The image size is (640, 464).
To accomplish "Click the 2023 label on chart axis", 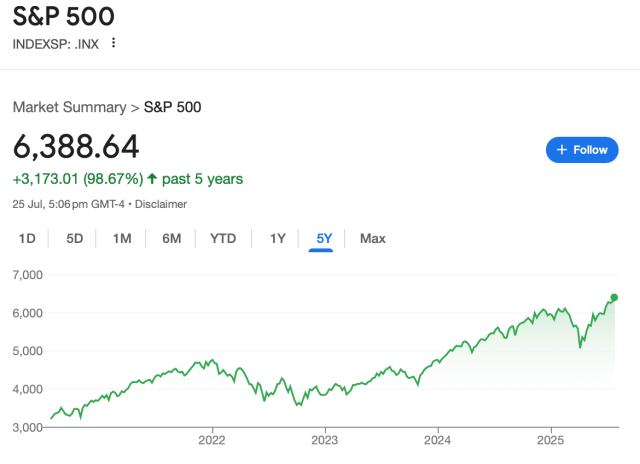I will [324, 439].
